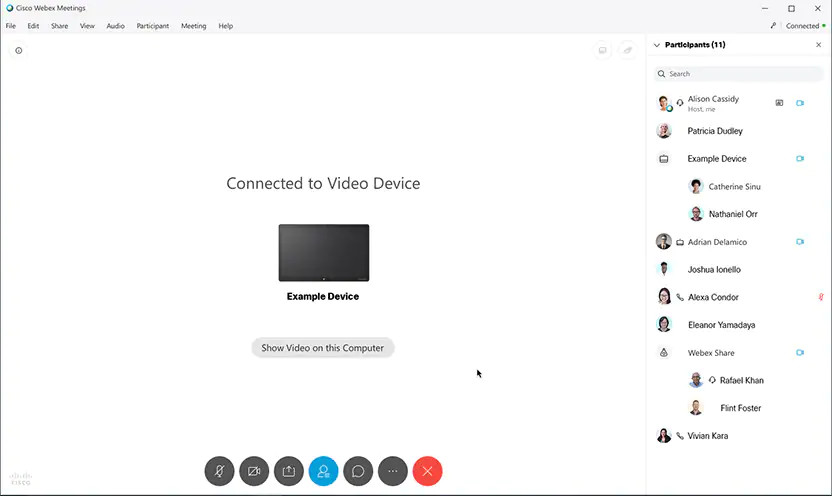Click the search magnifier icon
The height and width of the screenshot is (496, 832).
pos(661,74)
